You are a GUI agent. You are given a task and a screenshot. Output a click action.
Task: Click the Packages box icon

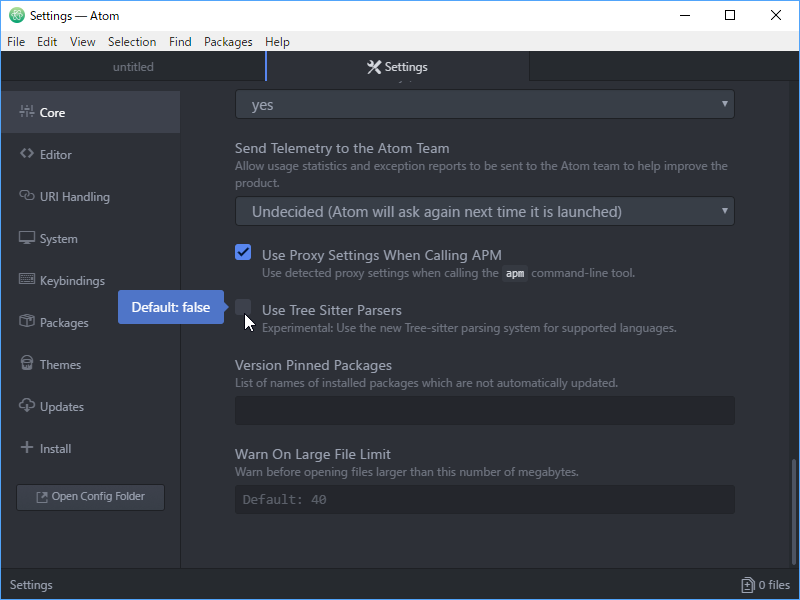(x=27, y=322)
